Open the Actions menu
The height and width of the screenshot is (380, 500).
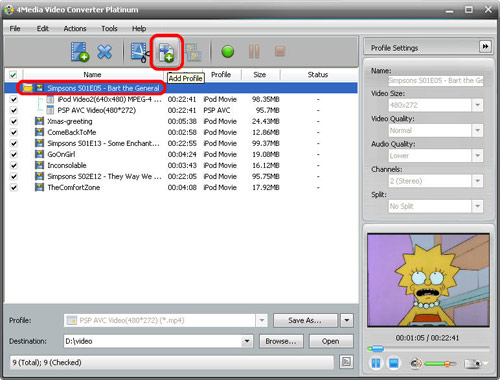pyautogui.click(x=75, y=29)
